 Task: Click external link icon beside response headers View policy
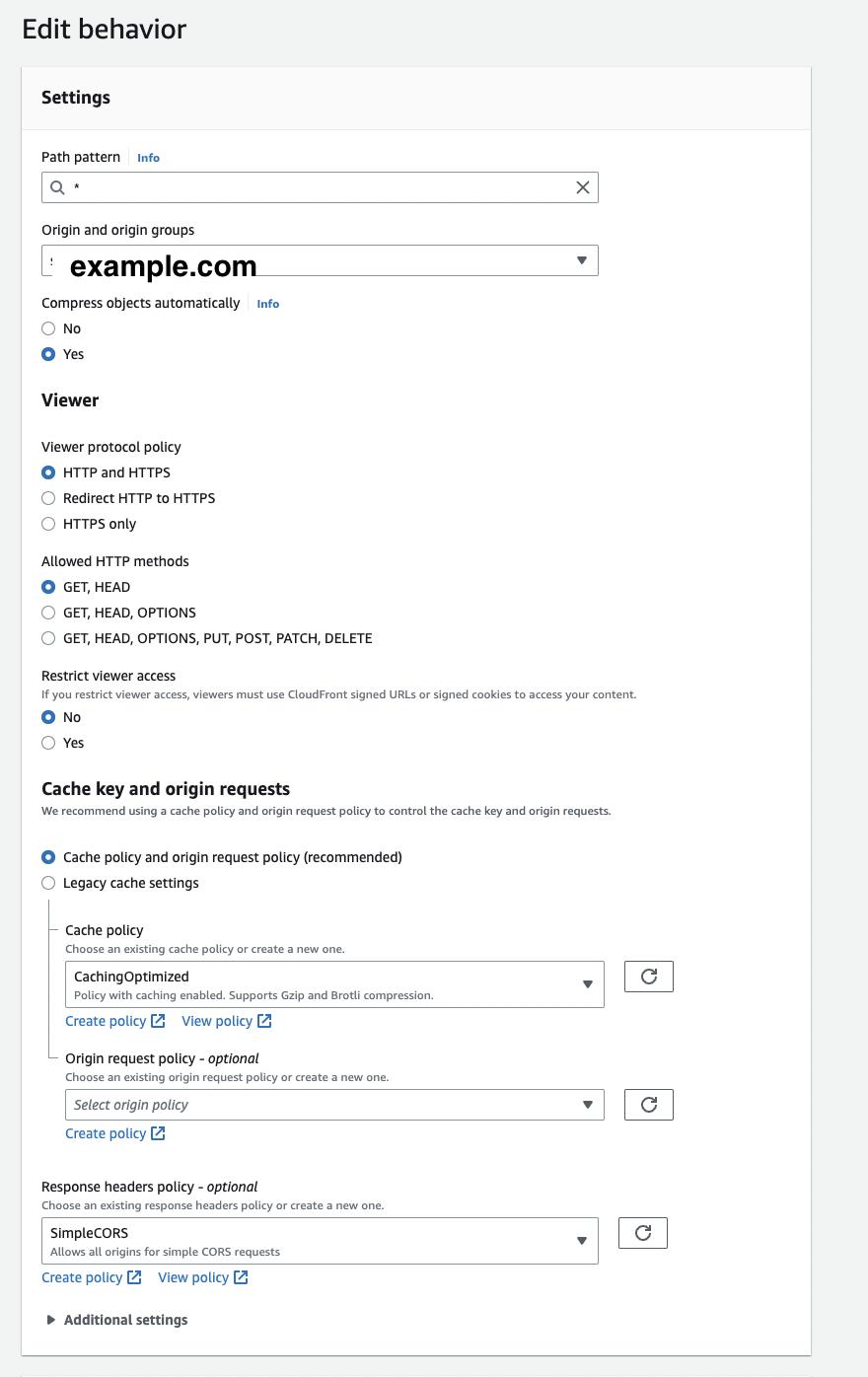pyautogui.click(x=241, y=1277)
